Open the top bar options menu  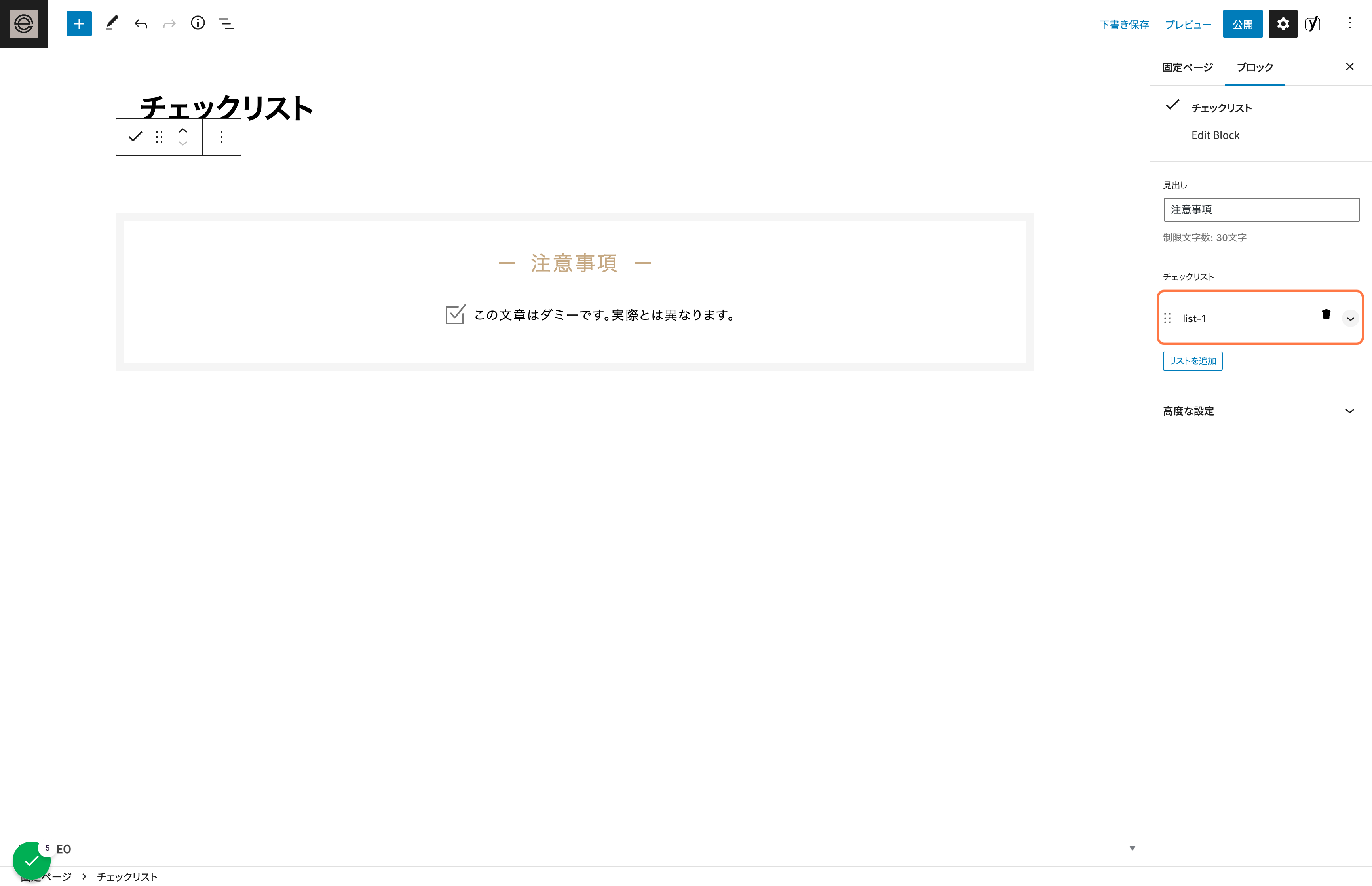[1349, 23]
